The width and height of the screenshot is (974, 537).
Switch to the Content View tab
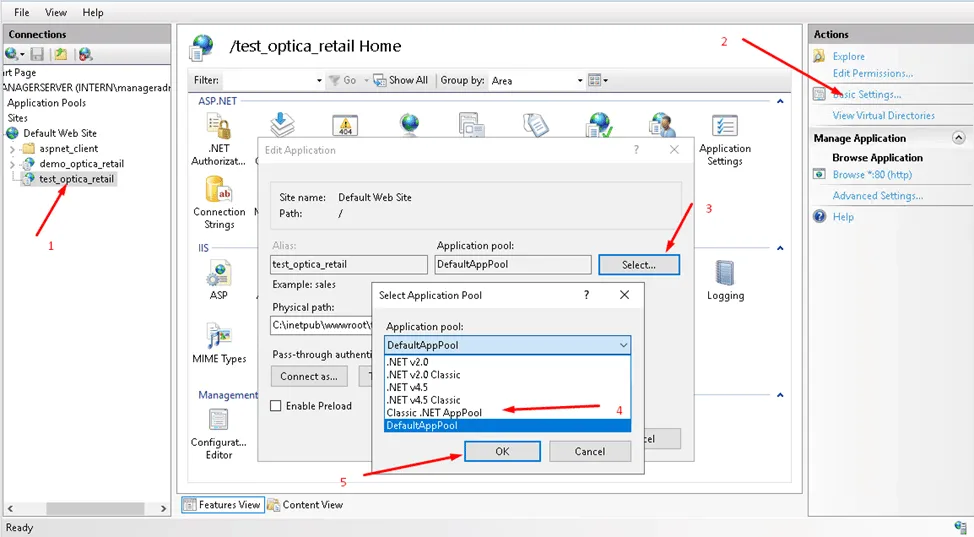click(x=305, y=505)
